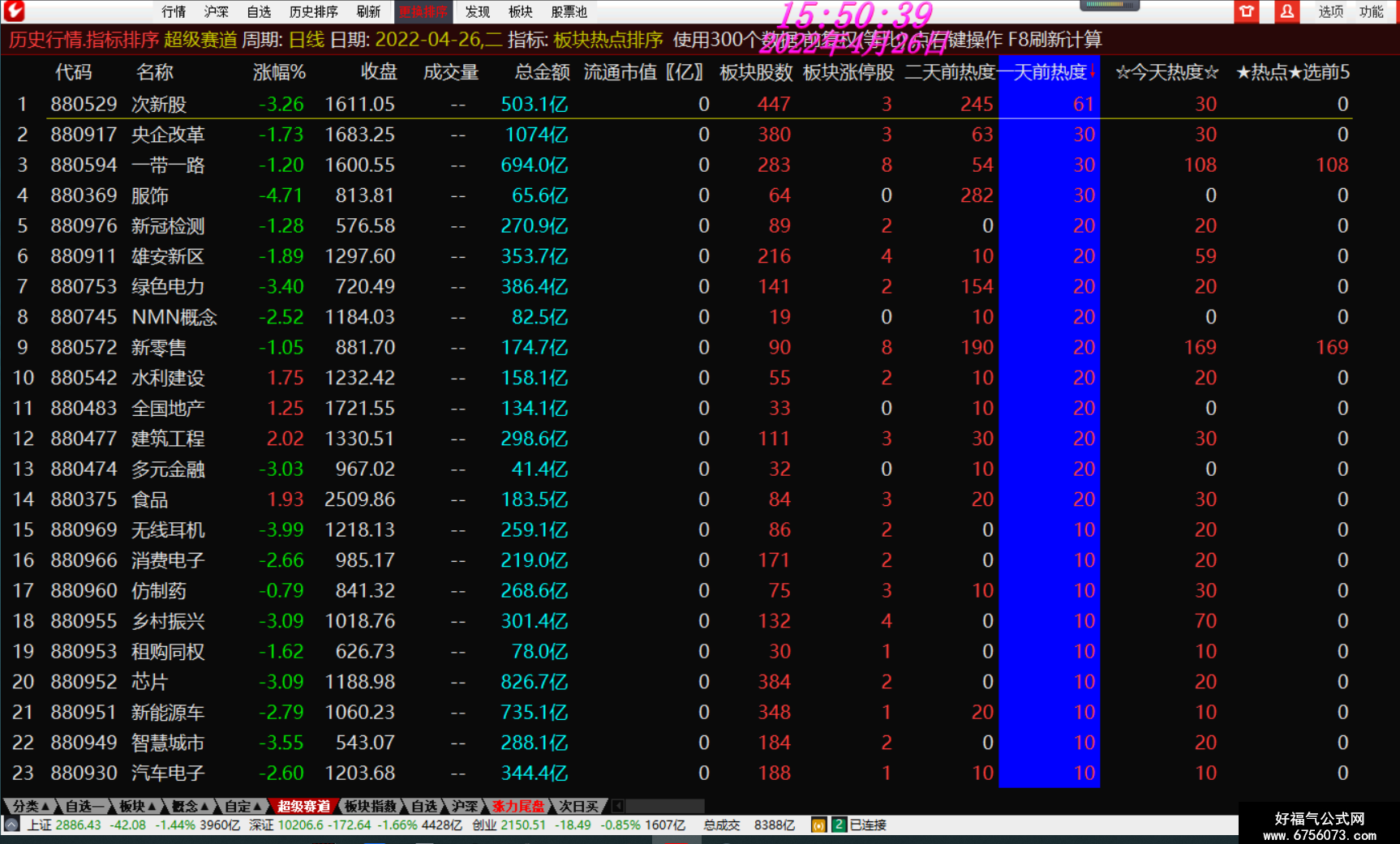Image resolution: width=1400 pixels, height=844 pixels.
Task: Click the tab bar horizontal scrollbar
Action: point(664,806)
